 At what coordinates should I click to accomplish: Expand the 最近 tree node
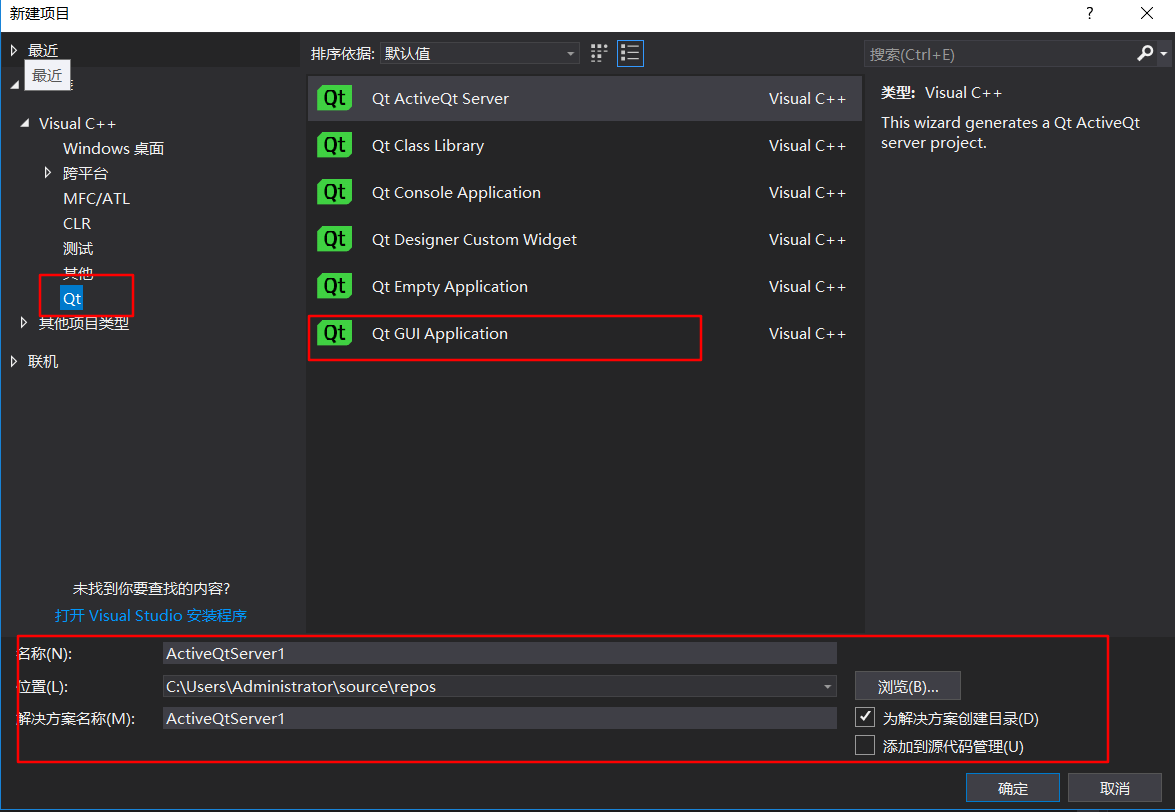(x=13, y=50)
